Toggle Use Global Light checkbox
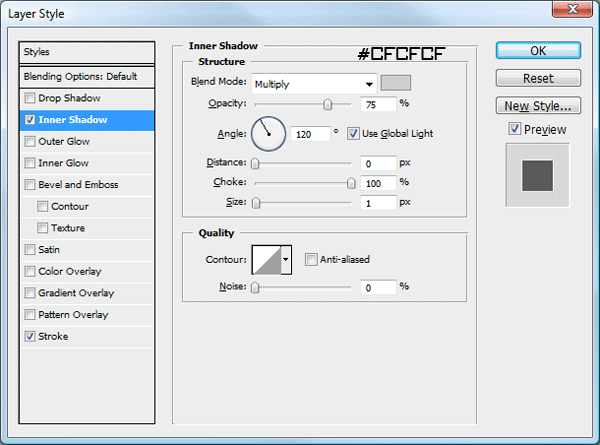 coord(353,134)
